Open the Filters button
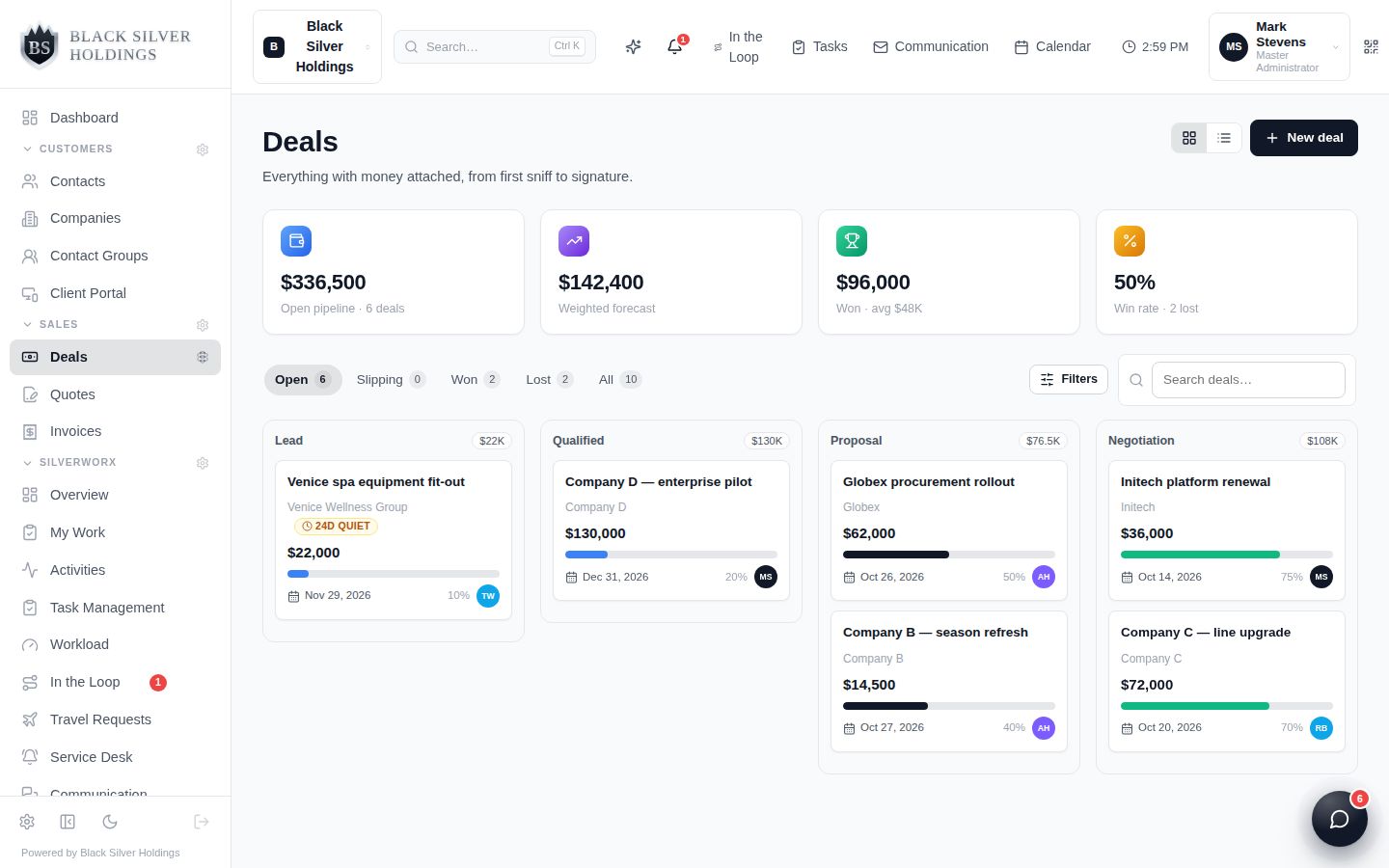1389x868 pixels. point(1069,380)
